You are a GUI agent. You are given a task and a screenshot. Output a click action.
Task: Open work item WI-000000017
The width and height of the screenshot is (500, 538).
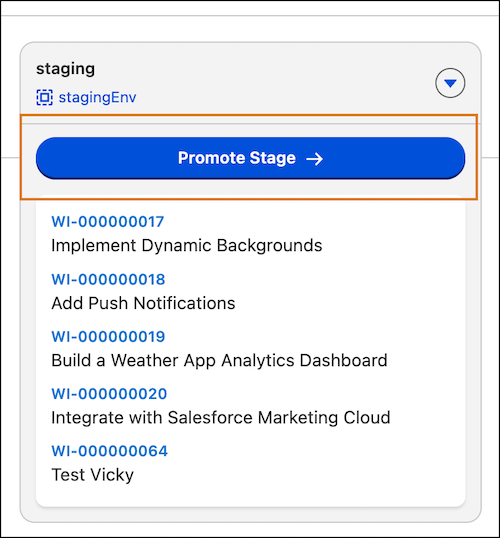click(x=108, y=222)
